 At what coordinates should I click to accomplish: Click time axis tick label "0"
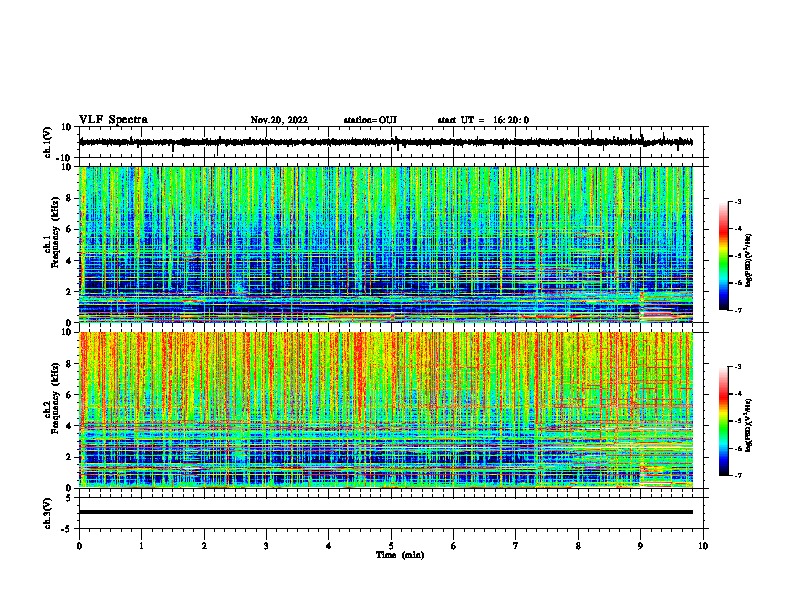79,546
